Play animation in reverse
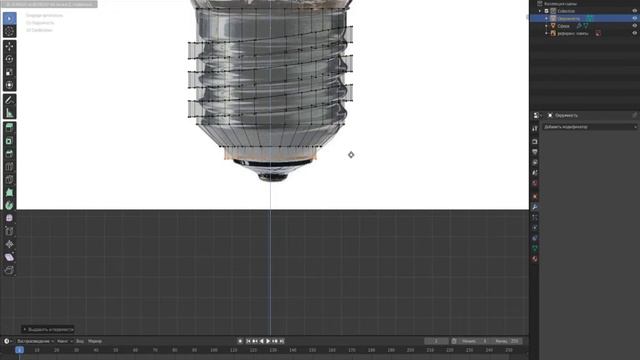The image size is (640, 360). (x=262, y=341)
